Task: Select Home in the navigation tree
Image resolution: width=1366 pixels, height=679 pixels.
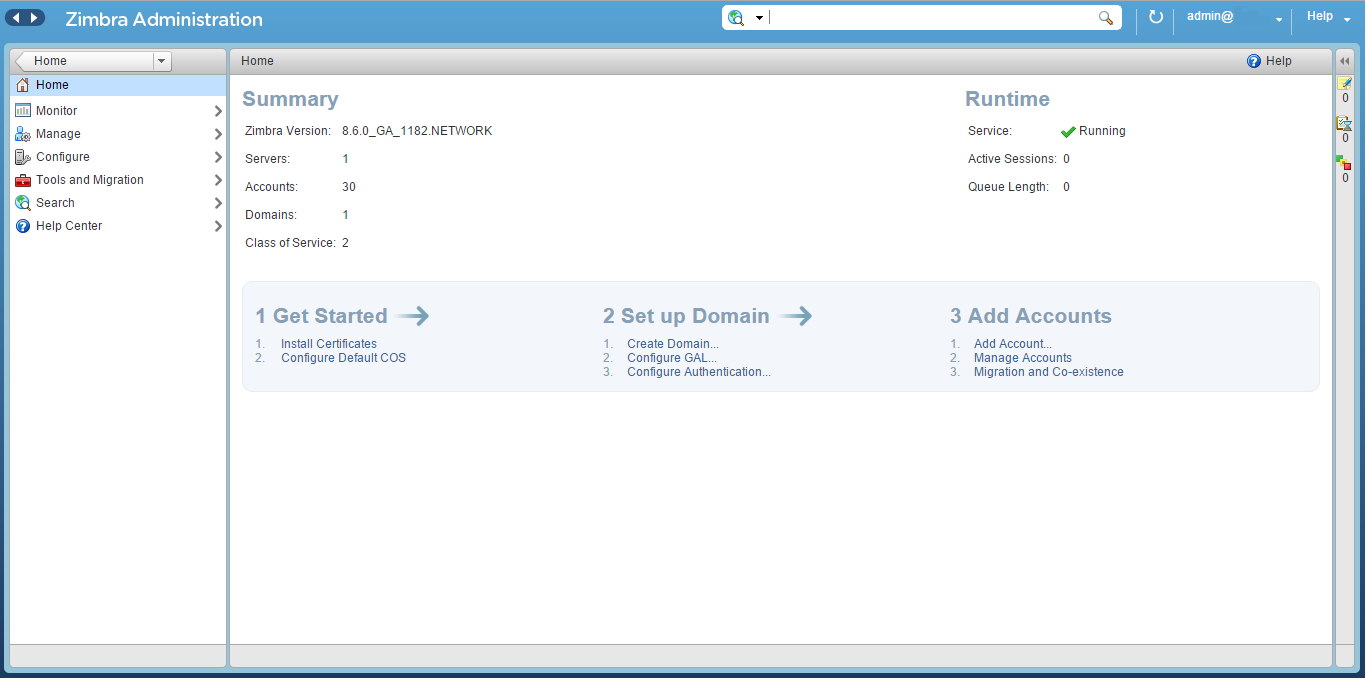Action: pos(118,86)
